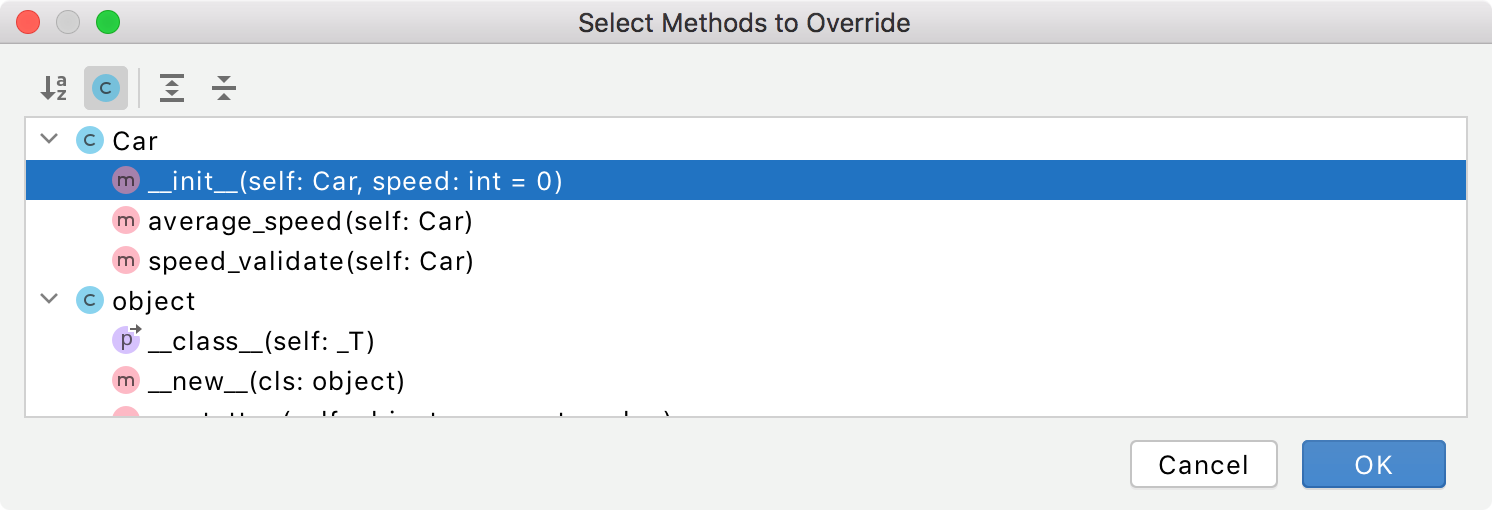Select the speed_validate(self: Car) method

pyautogui.click(x=746, y=261)
